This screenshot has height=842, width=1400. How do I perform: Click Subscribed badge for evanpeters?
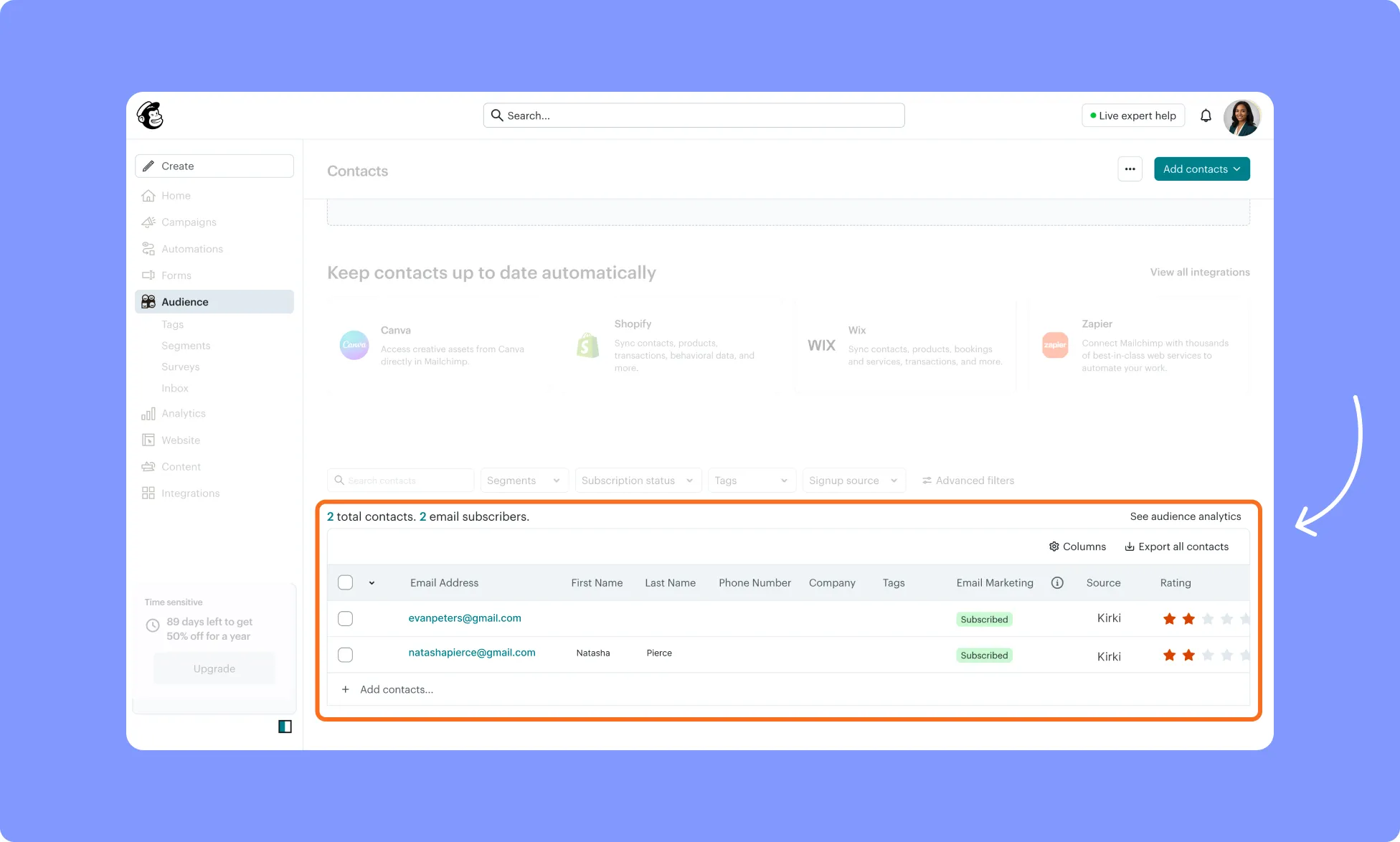[984, 619]
